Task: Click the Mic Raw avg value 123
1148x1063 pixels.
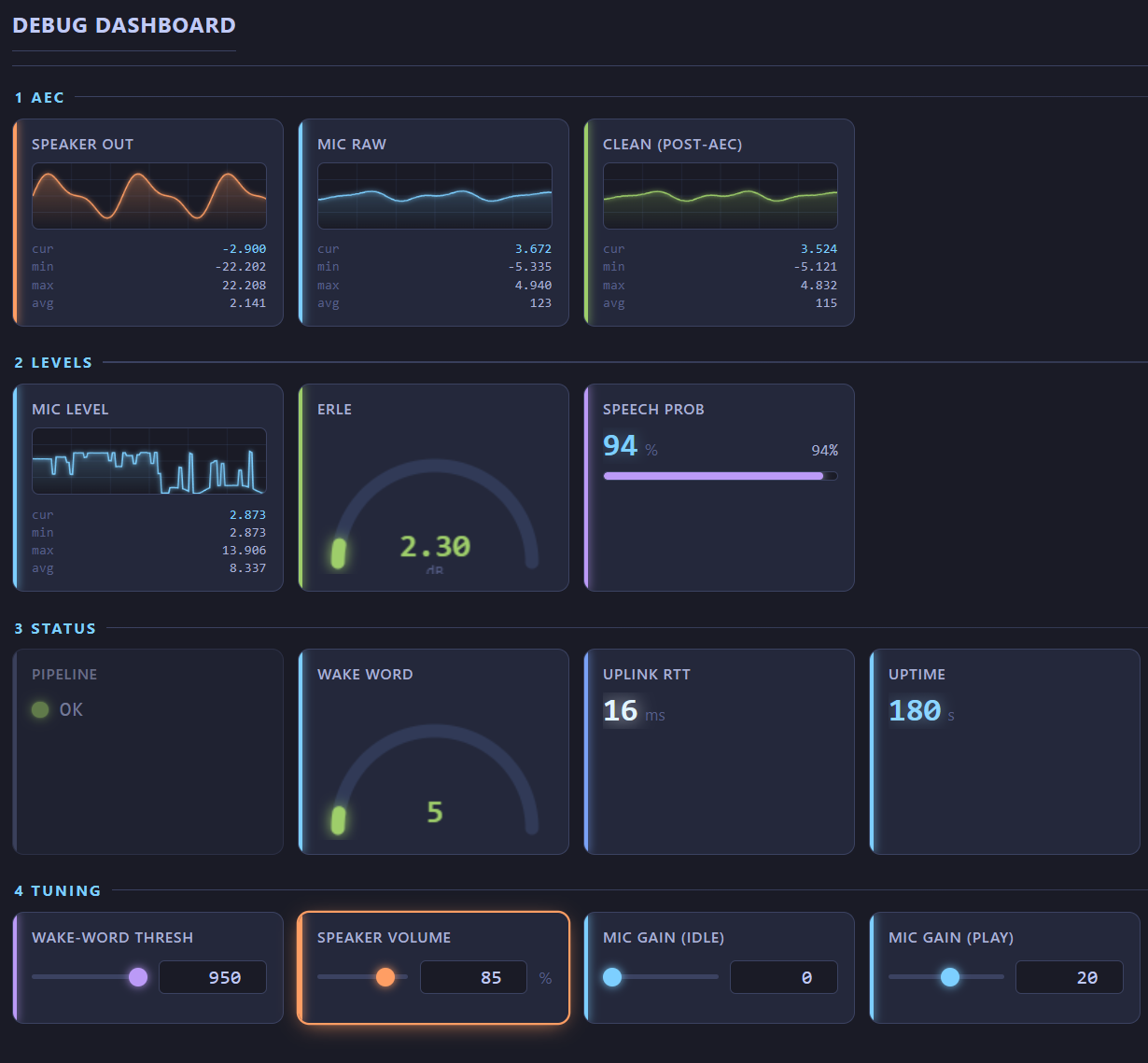Action: click(x=540, y=302)
